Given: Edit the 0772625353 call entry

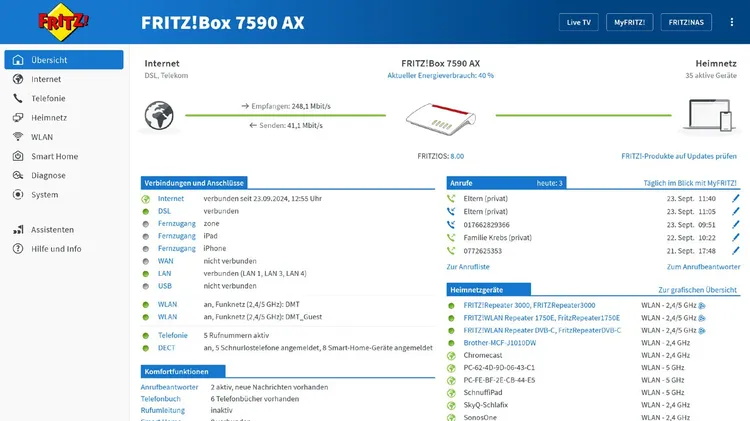Looking at the screenshot, I should pyautogui.click(x=735, y=251).
